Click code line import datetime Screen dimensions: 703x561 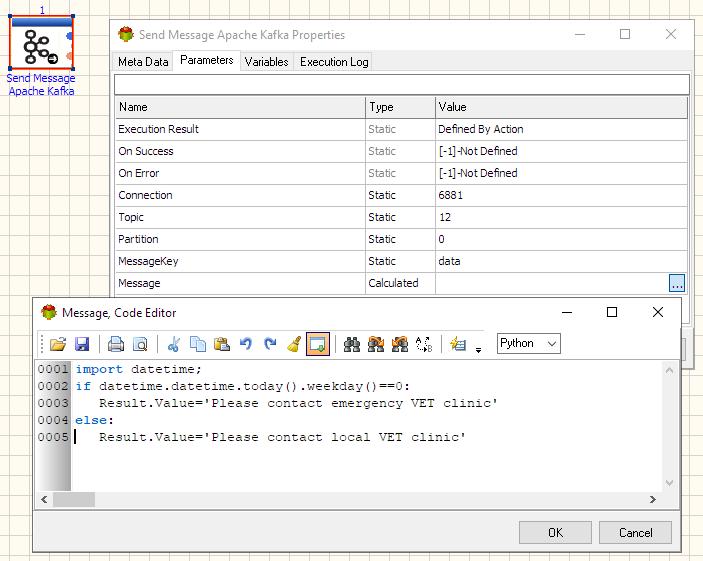(139, 369)
